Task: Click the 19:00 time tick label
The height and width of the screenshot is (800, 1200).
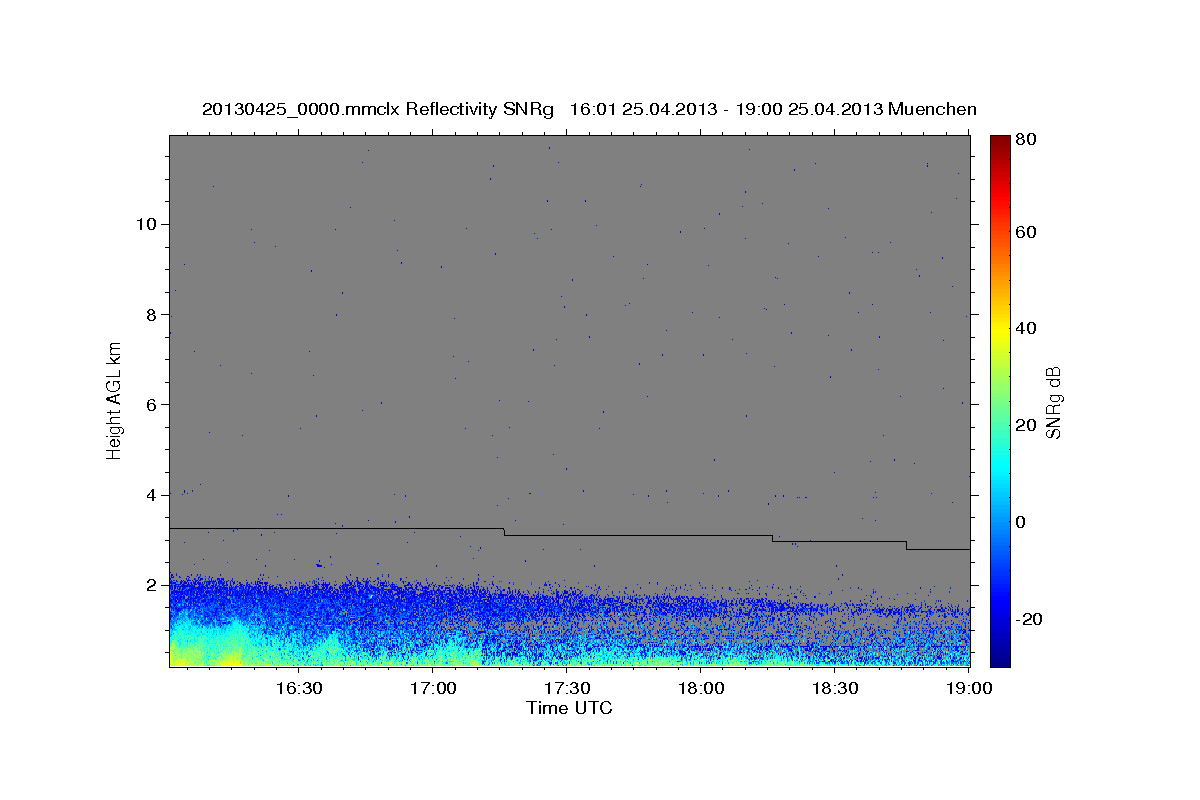Action: click(969, 688)
